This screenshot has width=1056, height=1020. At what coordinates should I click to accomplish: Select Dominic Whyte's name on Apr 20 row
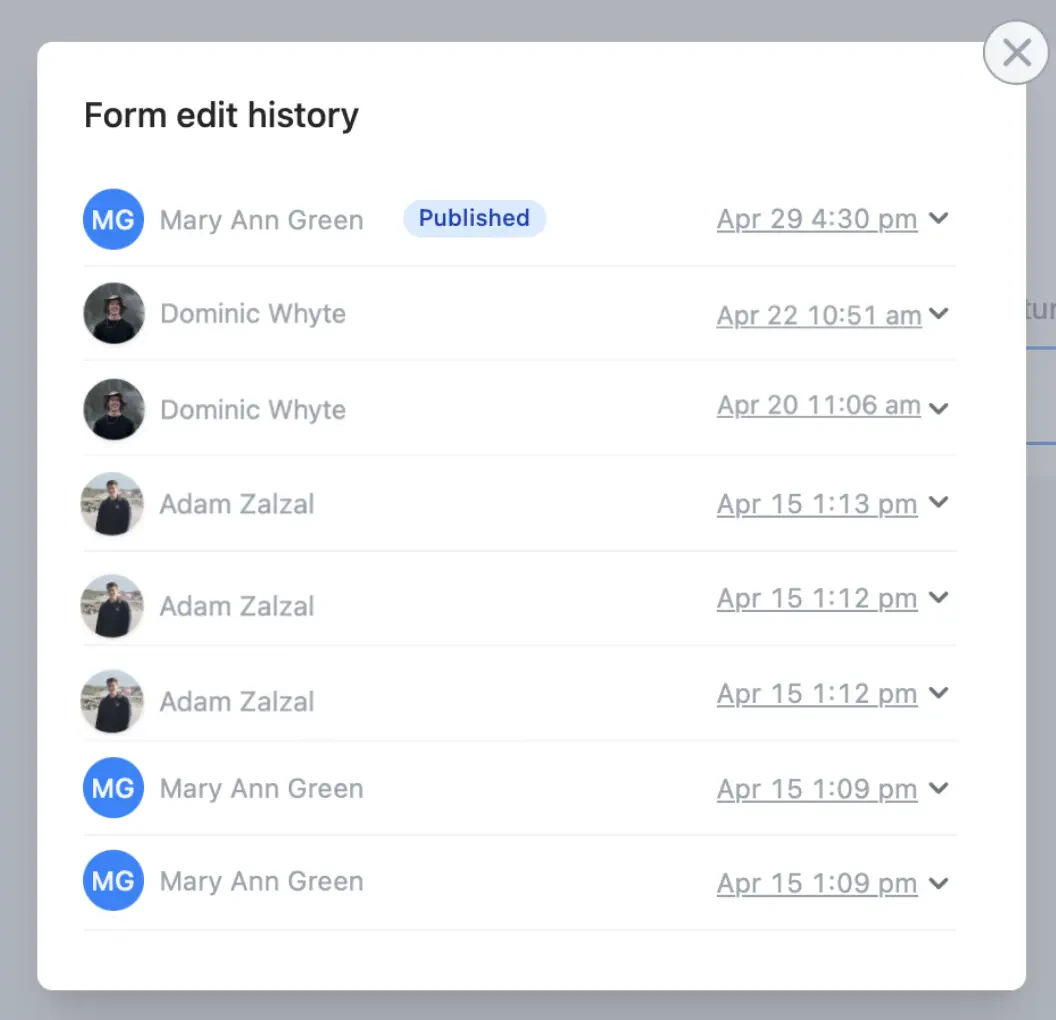[x=252, y=409]
